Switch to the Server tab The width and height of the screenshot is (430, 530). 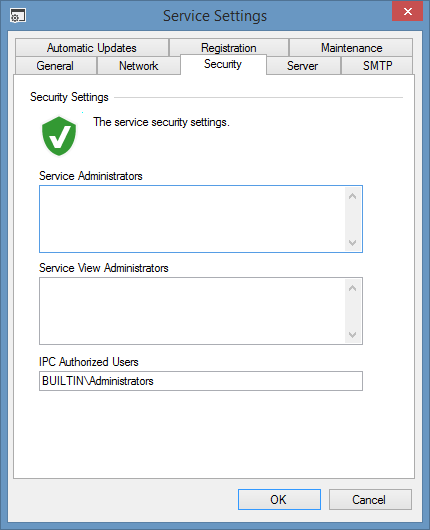[303, 66]
